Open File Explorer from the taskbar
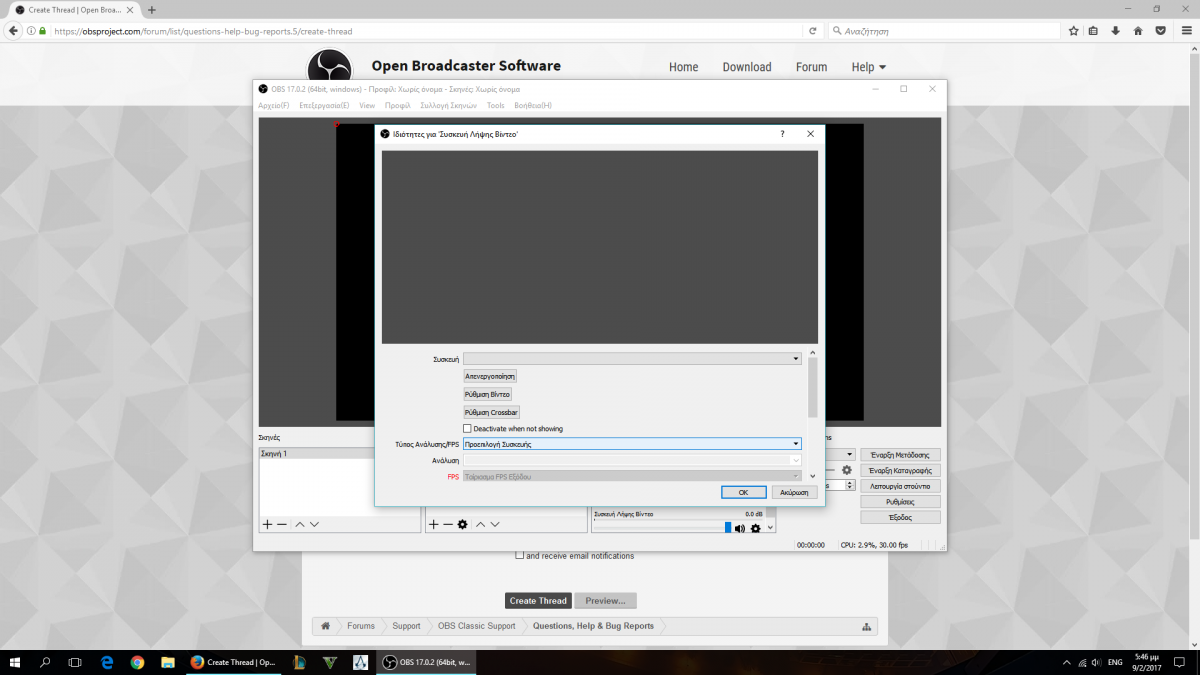Image resolution: width=1200 pixels, height=675 pixels. pos(168,662)
